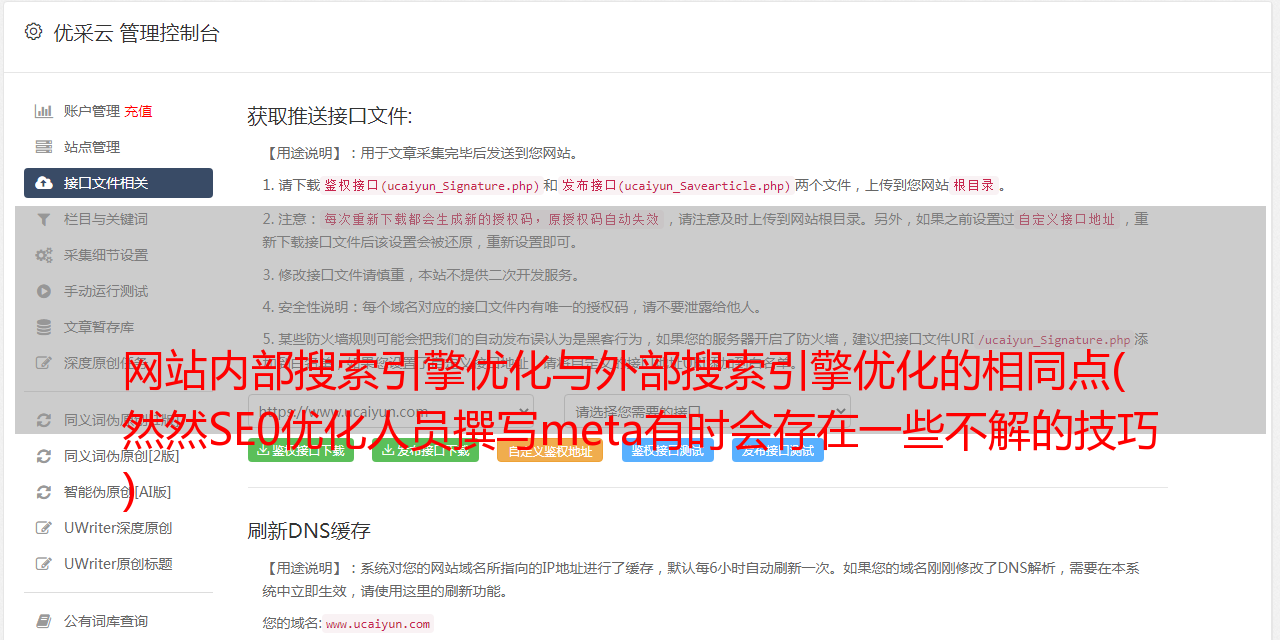Click the green 鉴权接口下载 button
The image size is (1280, 640).
pyautogui.click(x=301, y=451)
